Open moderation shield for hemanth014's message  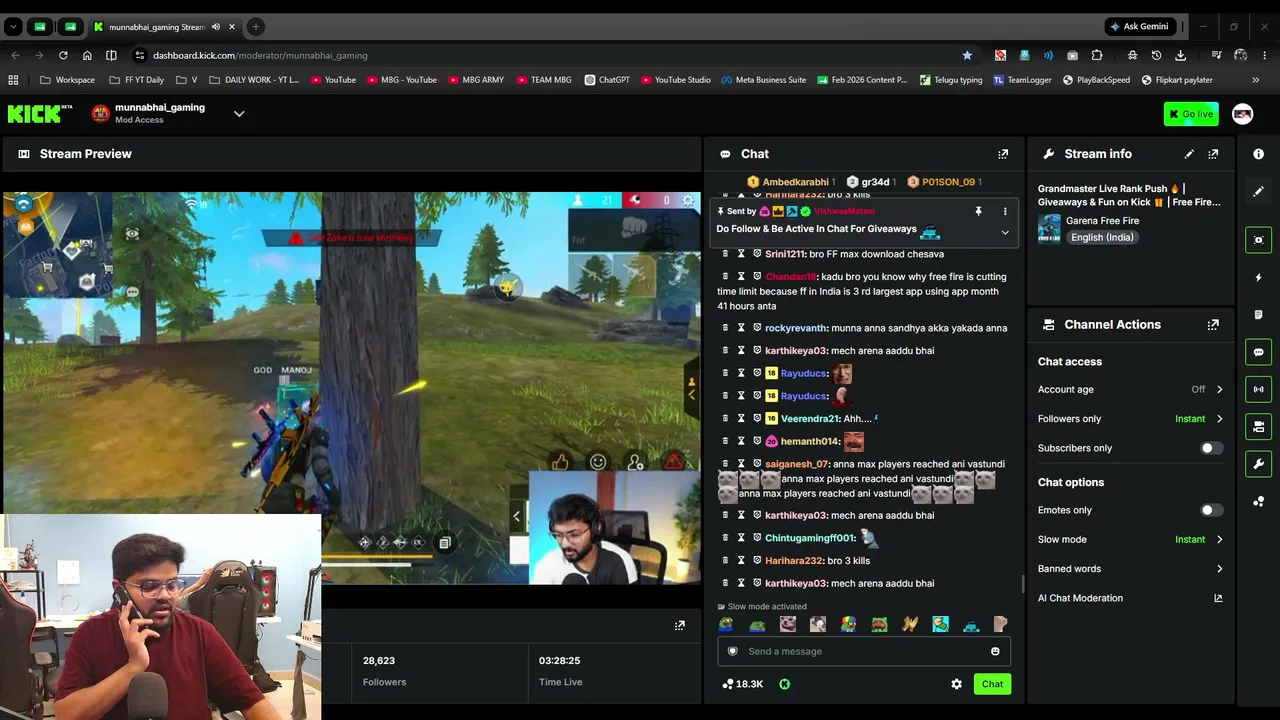pos(757,441)
